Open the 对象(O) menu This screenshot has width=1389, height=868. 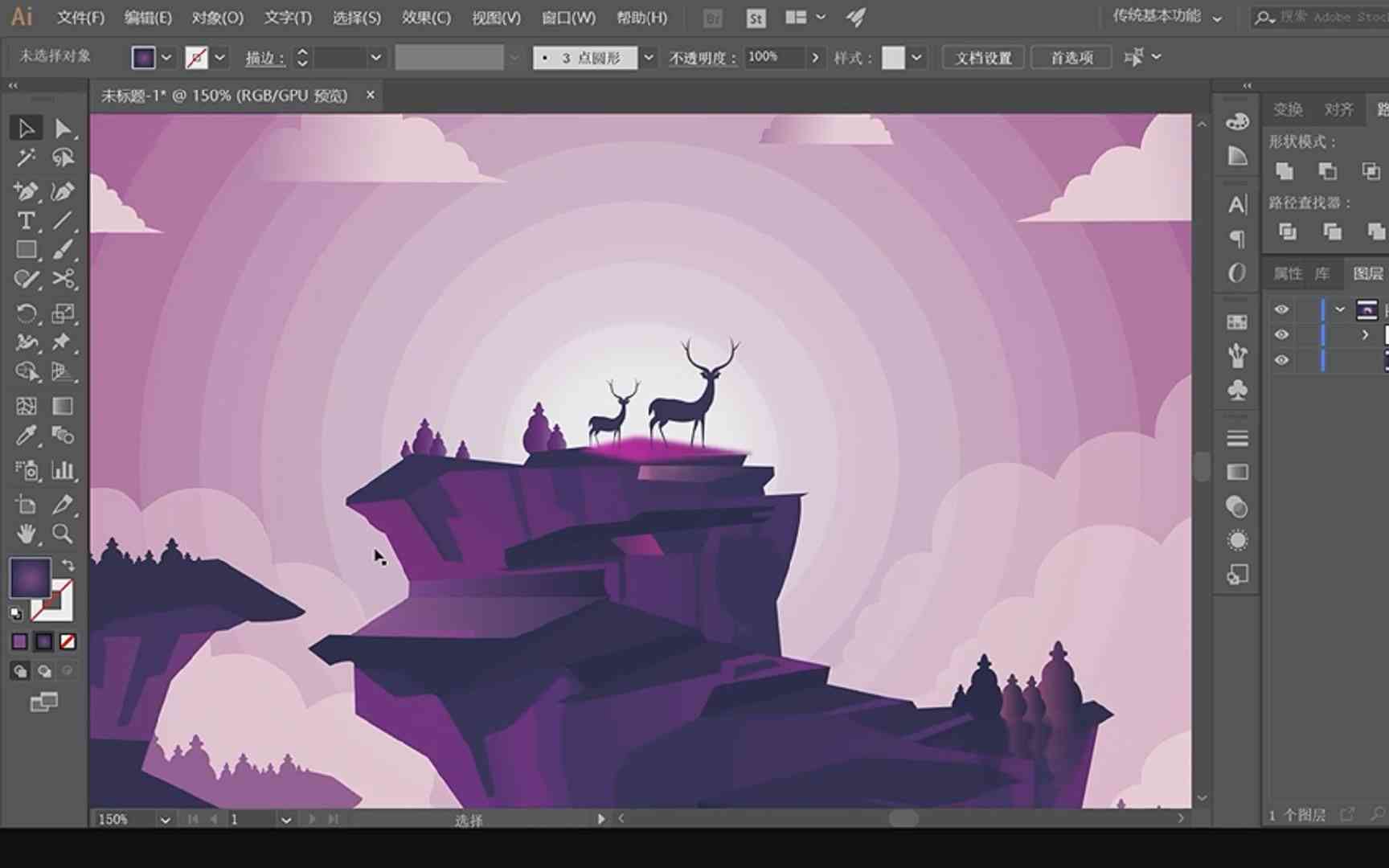[x=217, y=17]
